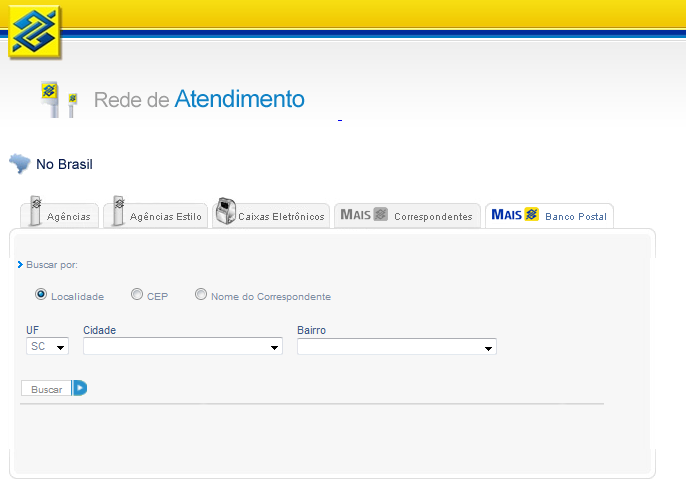Click the Mais BB logo on Correspondentes tab
This screenshot has height=499, width=686.
pos(364,215)
